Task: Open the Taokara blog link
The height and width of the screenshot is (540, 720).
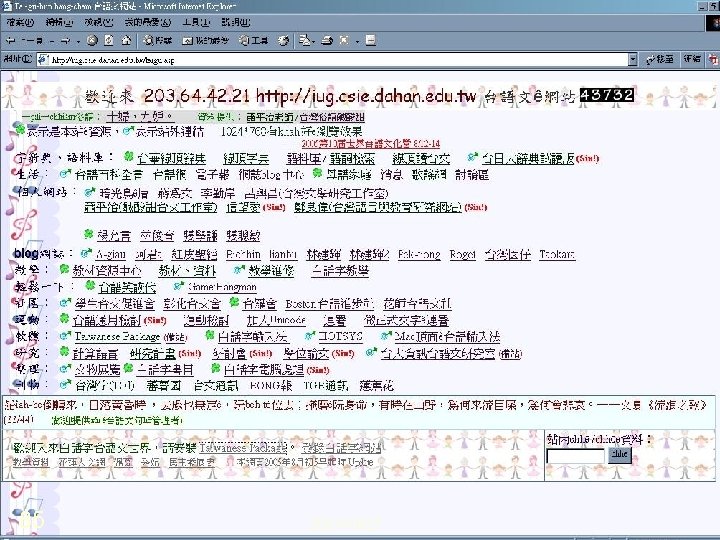Action: (x=557, y=254)
